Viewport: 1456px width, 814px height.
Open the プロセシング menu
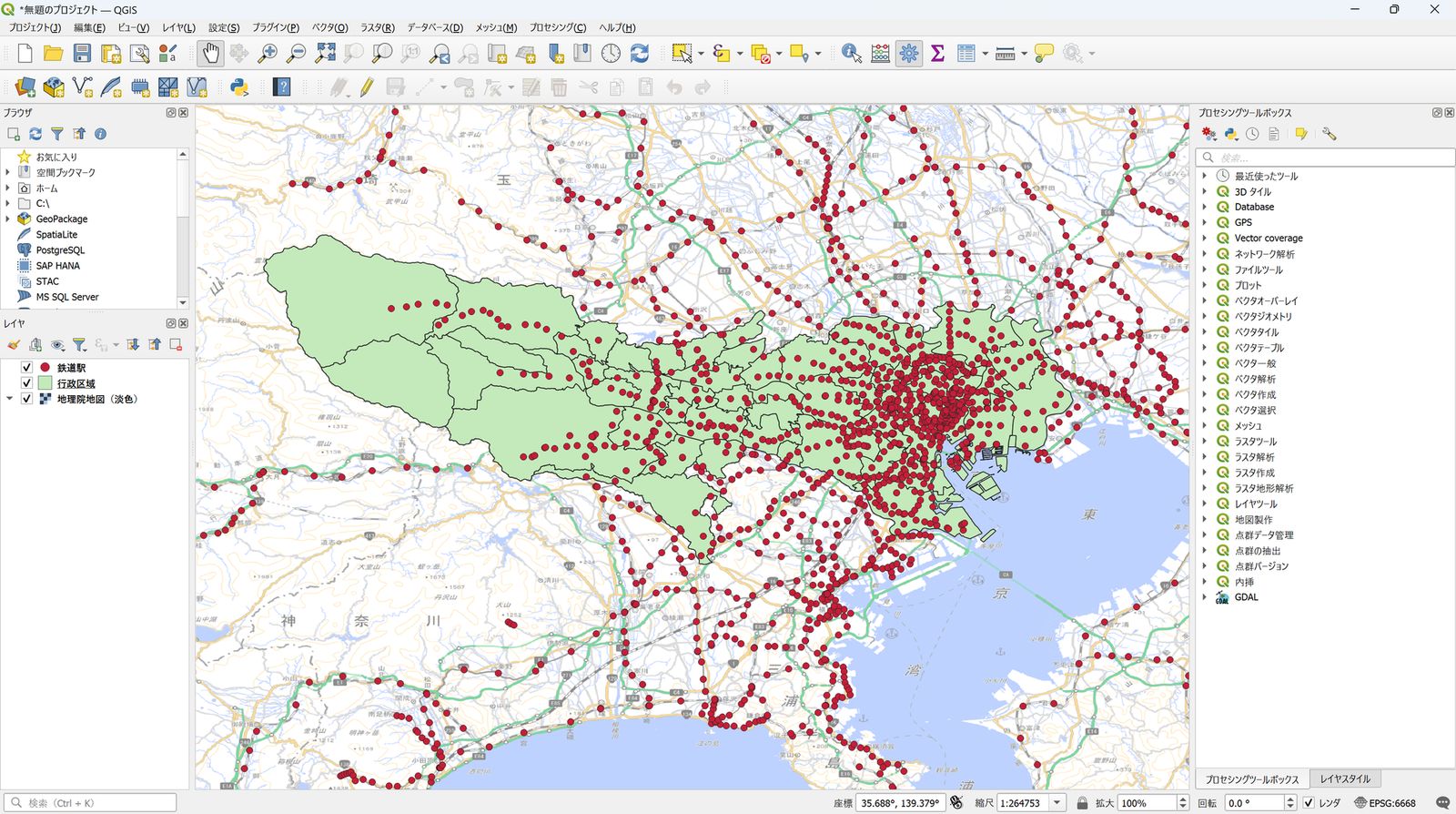[x=558, y=27]
